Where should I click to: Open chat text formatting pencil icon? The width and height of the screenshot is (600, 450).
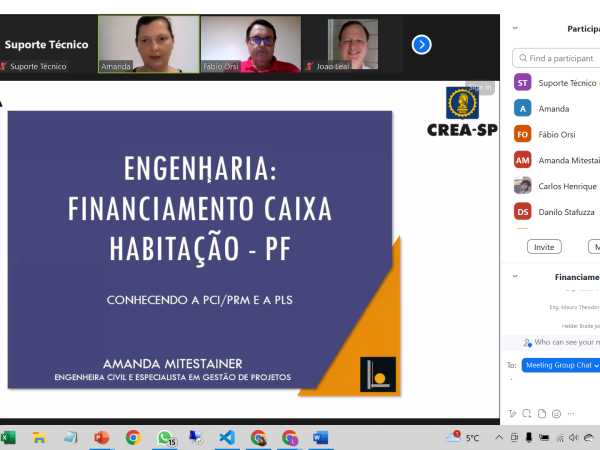[512, 414]
